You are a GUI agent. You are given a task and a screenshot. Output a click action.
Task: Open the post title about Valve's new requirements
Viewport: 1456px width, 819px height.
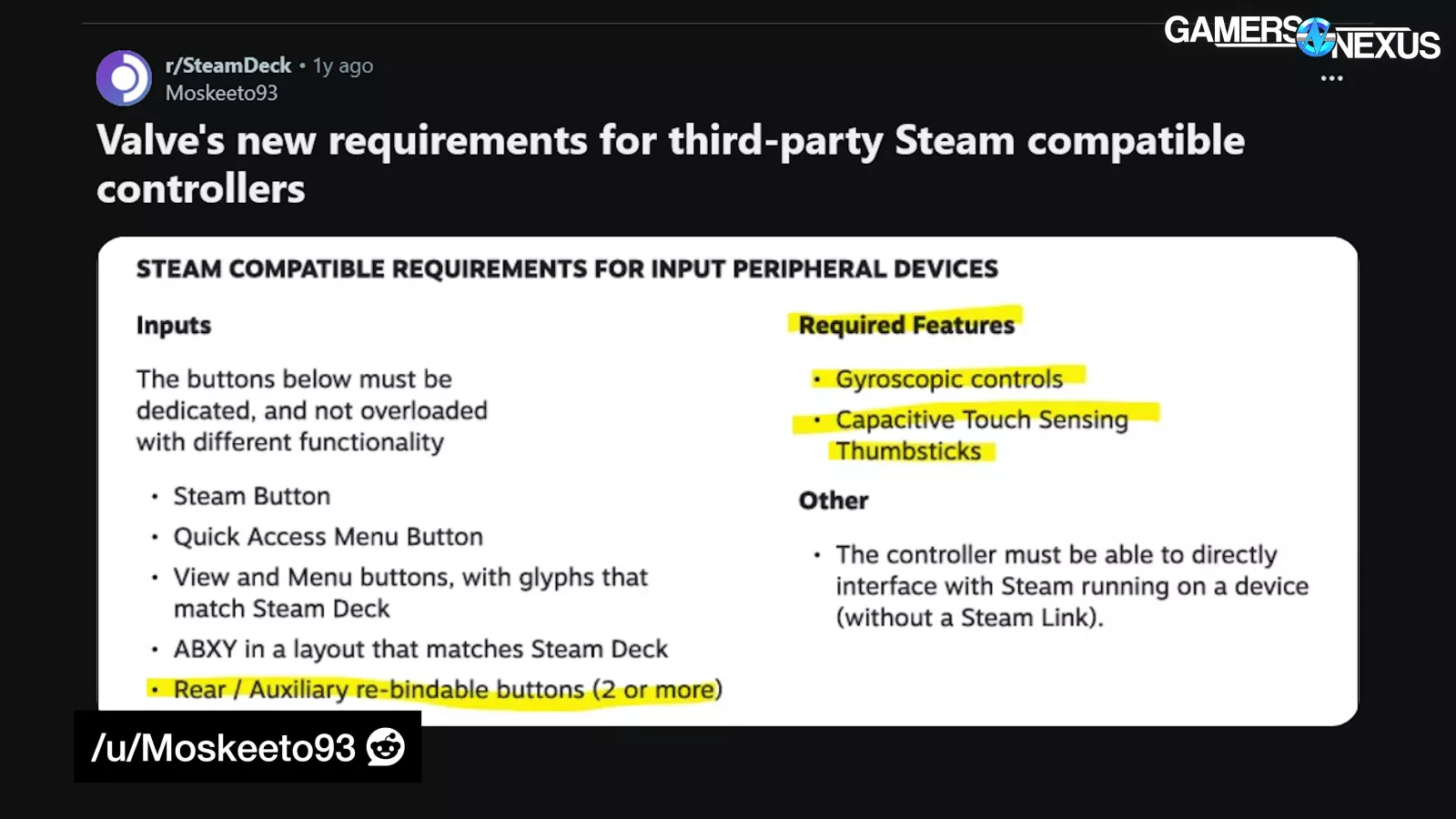pos(671,165)
